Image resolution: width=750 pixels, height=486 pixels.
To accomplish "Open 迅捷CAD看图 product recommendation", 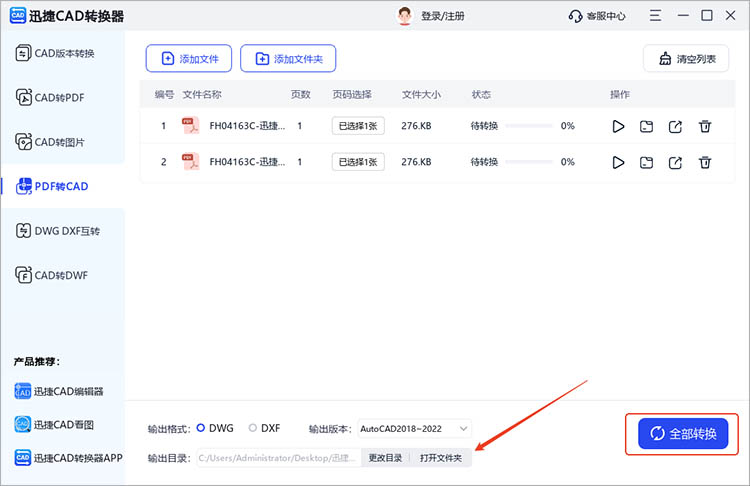I will click(54, 424).
